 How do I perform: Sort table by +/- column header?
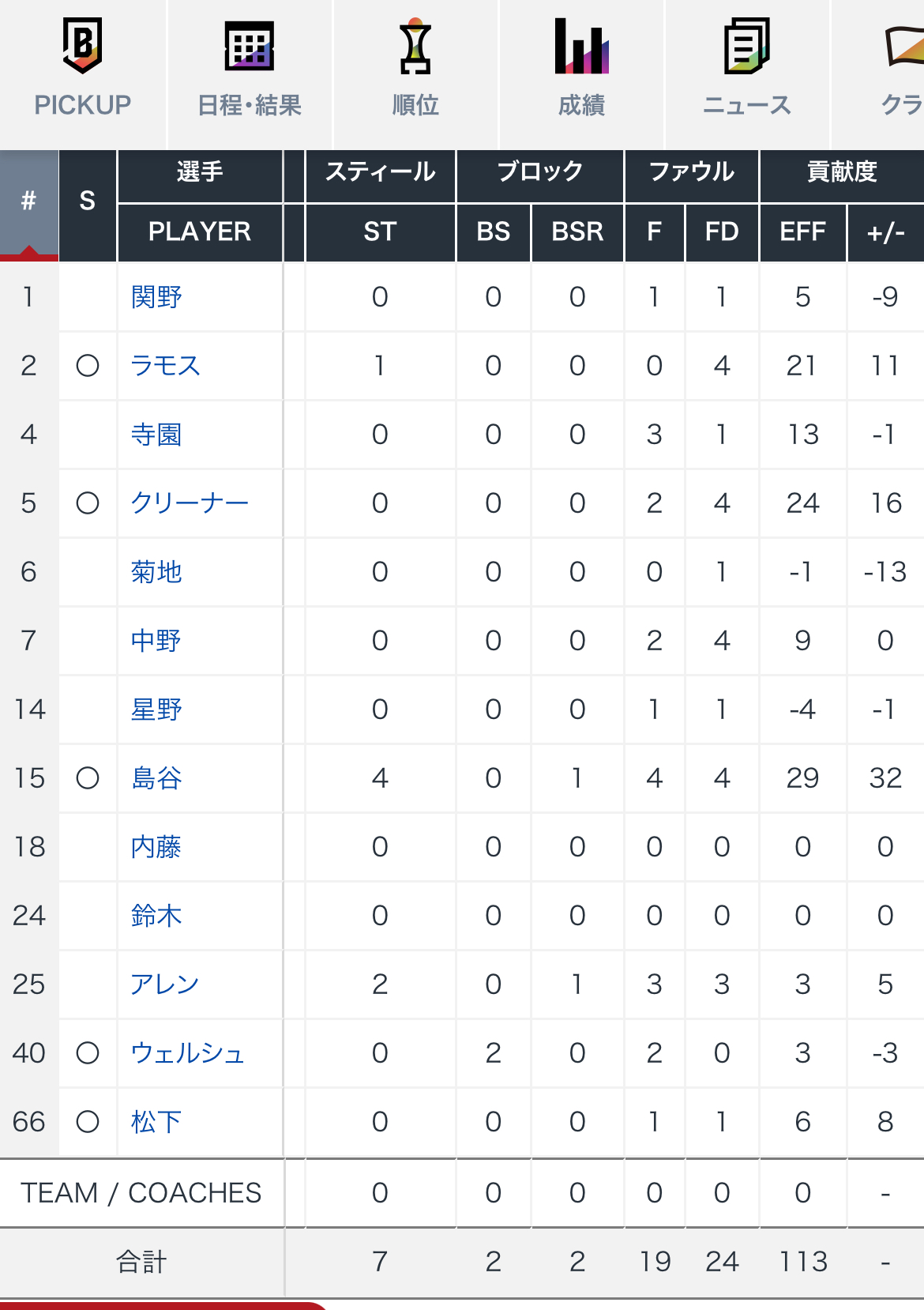click(885, 232)
